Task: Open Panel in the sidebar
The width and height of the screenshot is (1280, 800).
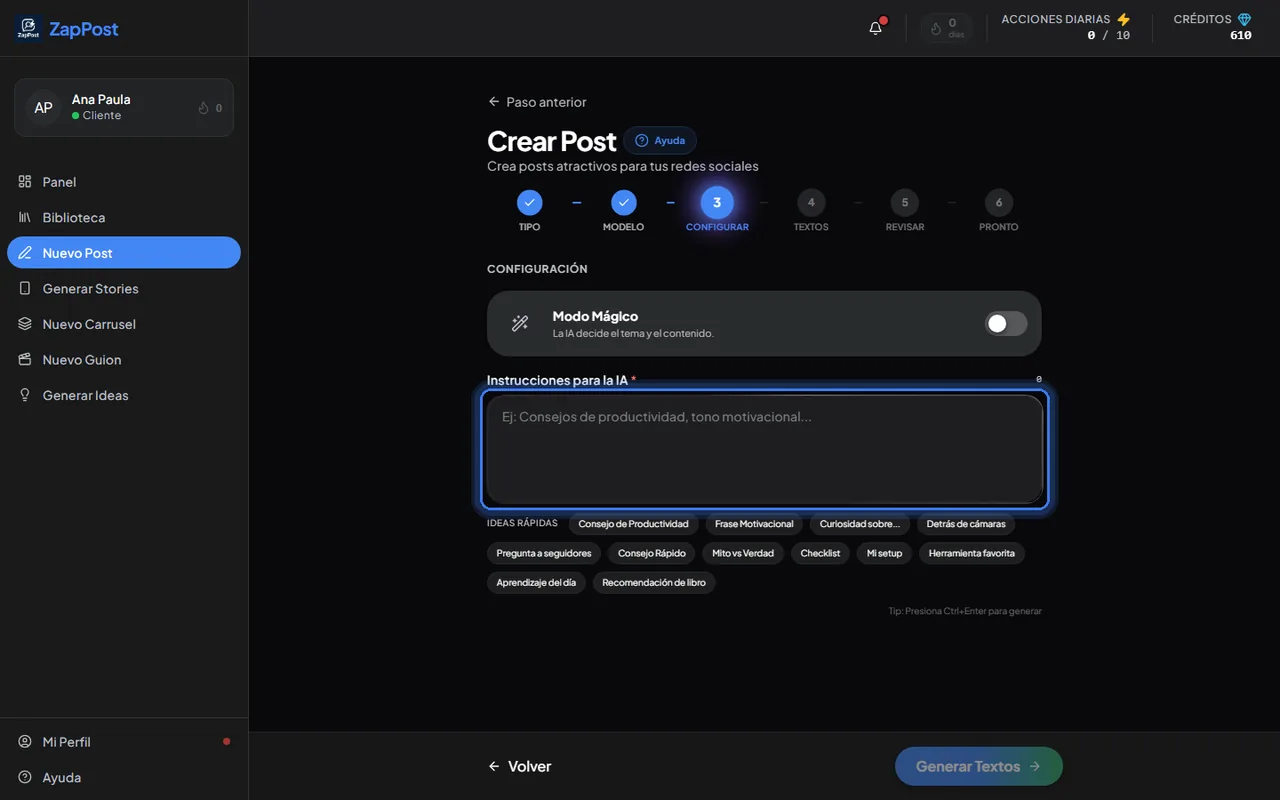Action: 124,182
